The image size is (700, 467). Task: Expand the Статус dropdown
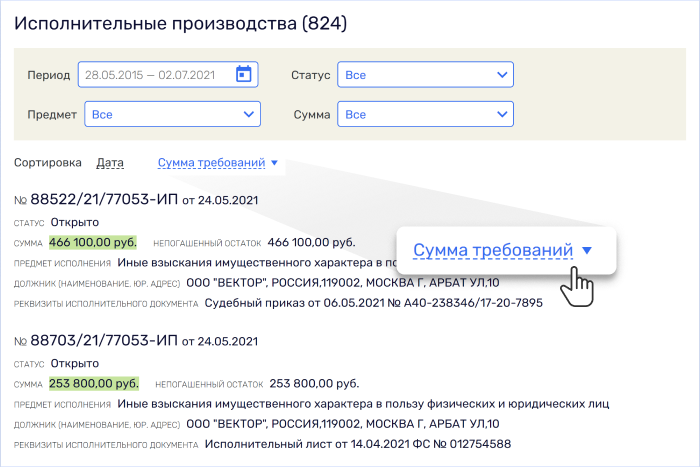(x=425, y=75)
